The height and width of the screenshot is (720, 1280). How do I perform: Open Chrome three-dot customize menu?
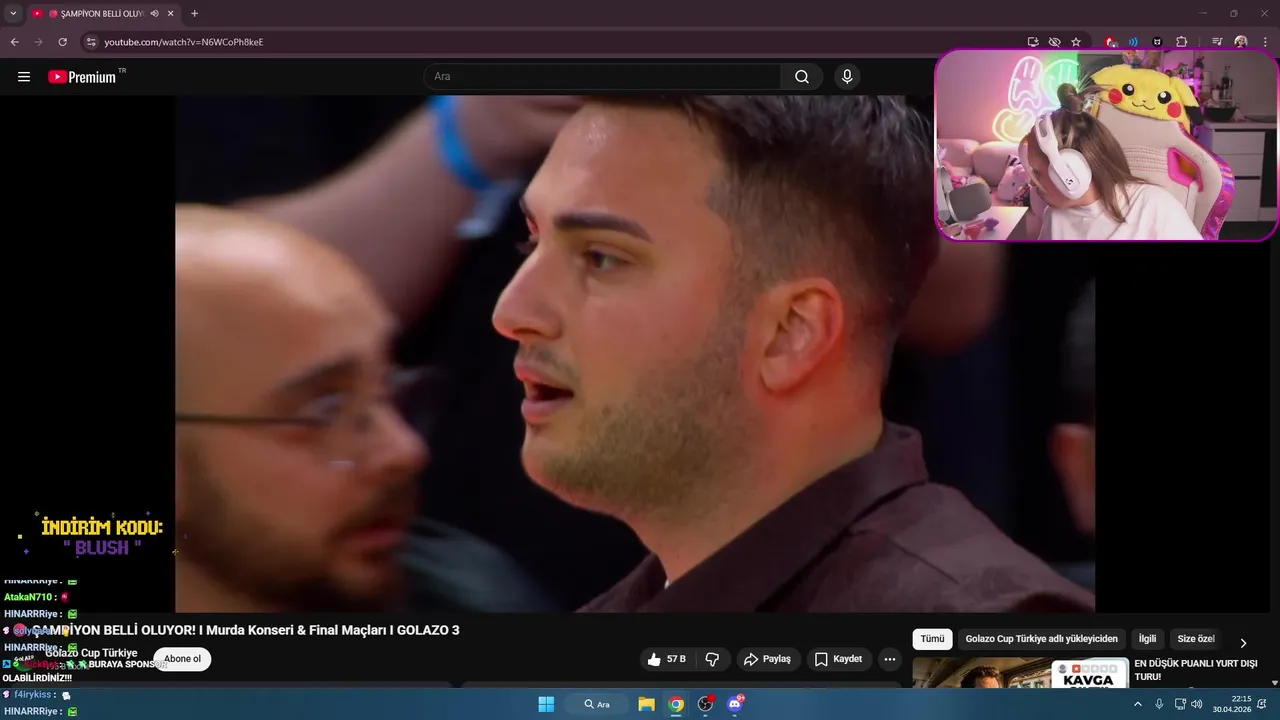(x=1265, y=42)
